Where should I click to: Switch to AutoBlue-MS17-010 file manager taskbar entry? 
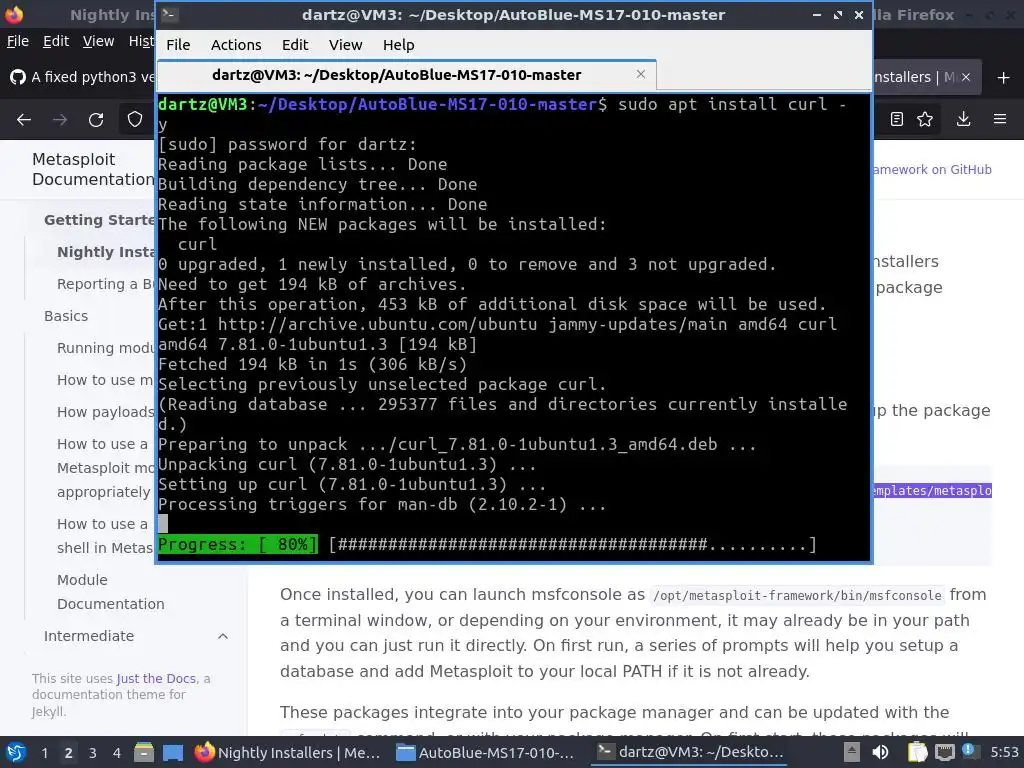486,752
